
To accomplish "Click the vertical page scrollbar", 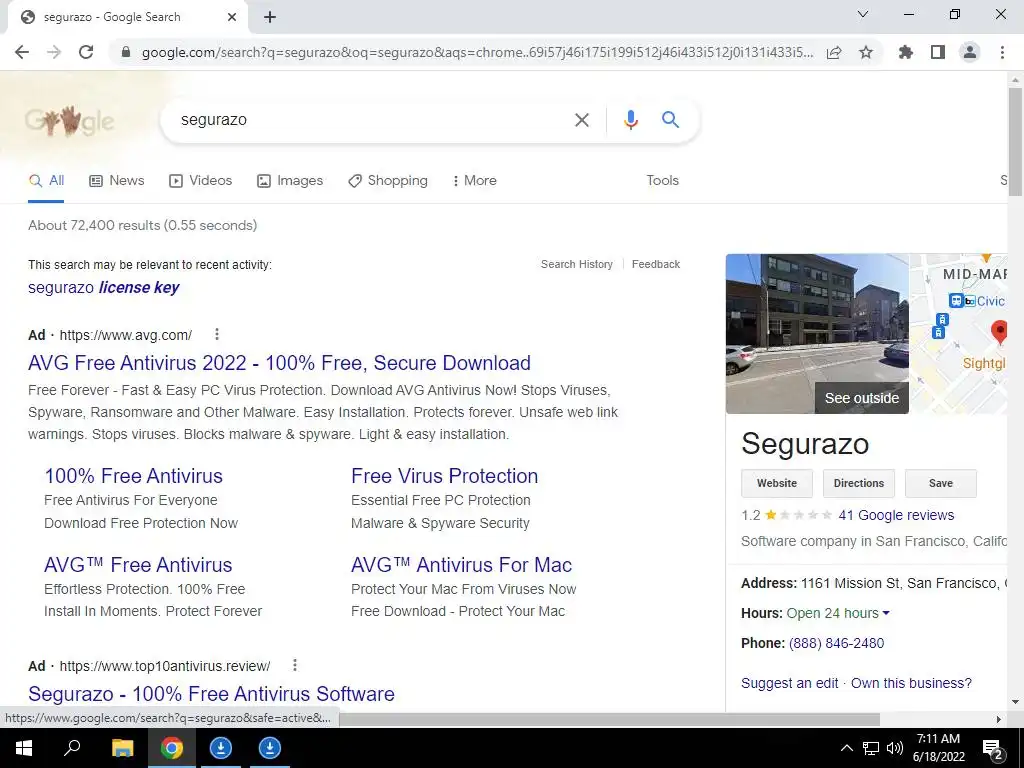I will point(1015,140).
